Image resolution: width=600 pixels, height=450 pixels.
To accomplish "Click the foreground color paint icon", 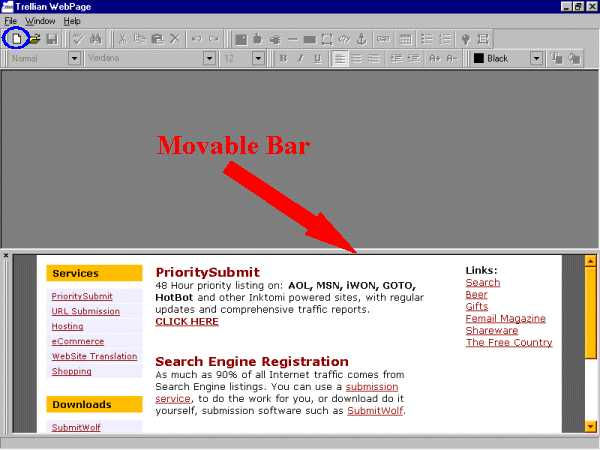I will pyautogui.click(x=557, y=59).
